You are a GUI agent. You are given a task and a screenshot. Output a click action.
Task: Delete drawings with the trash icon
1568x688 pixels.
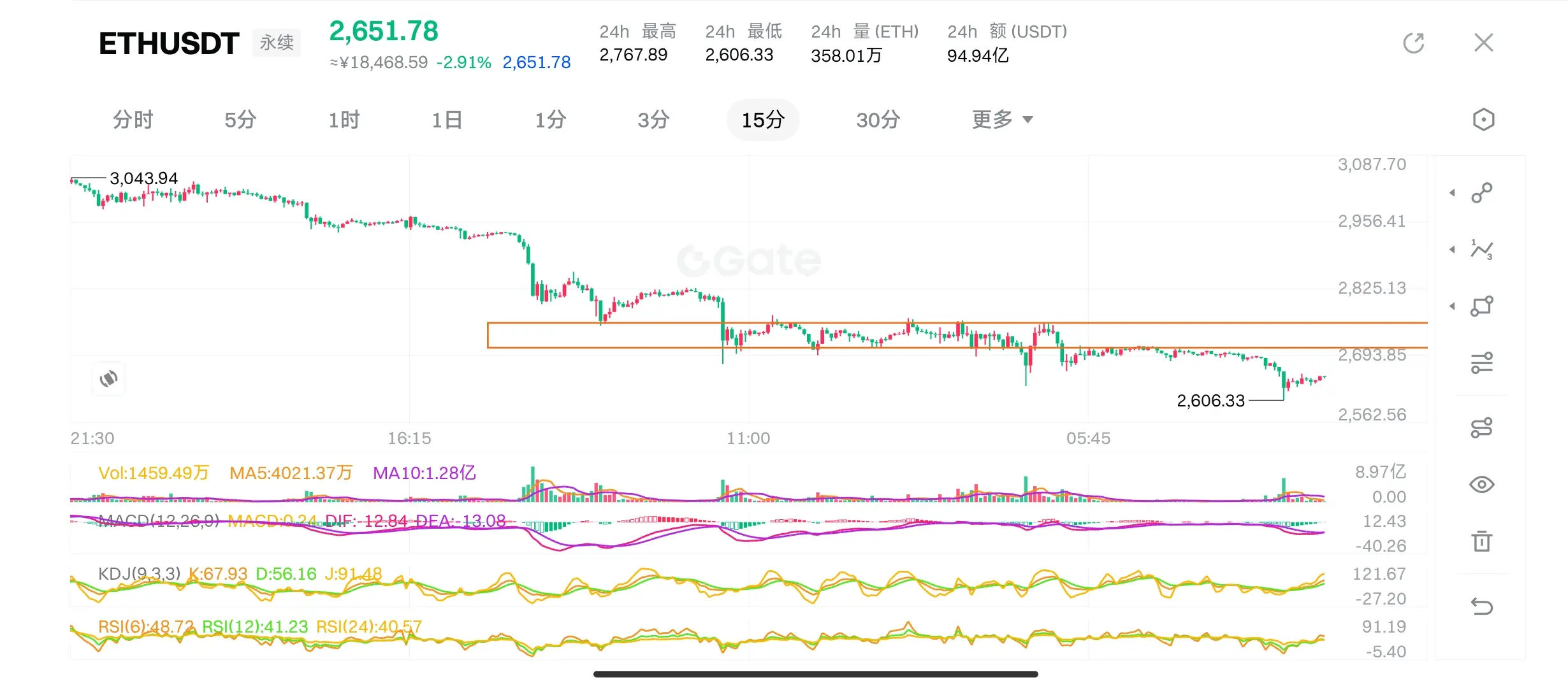(x=1481, y=541)
